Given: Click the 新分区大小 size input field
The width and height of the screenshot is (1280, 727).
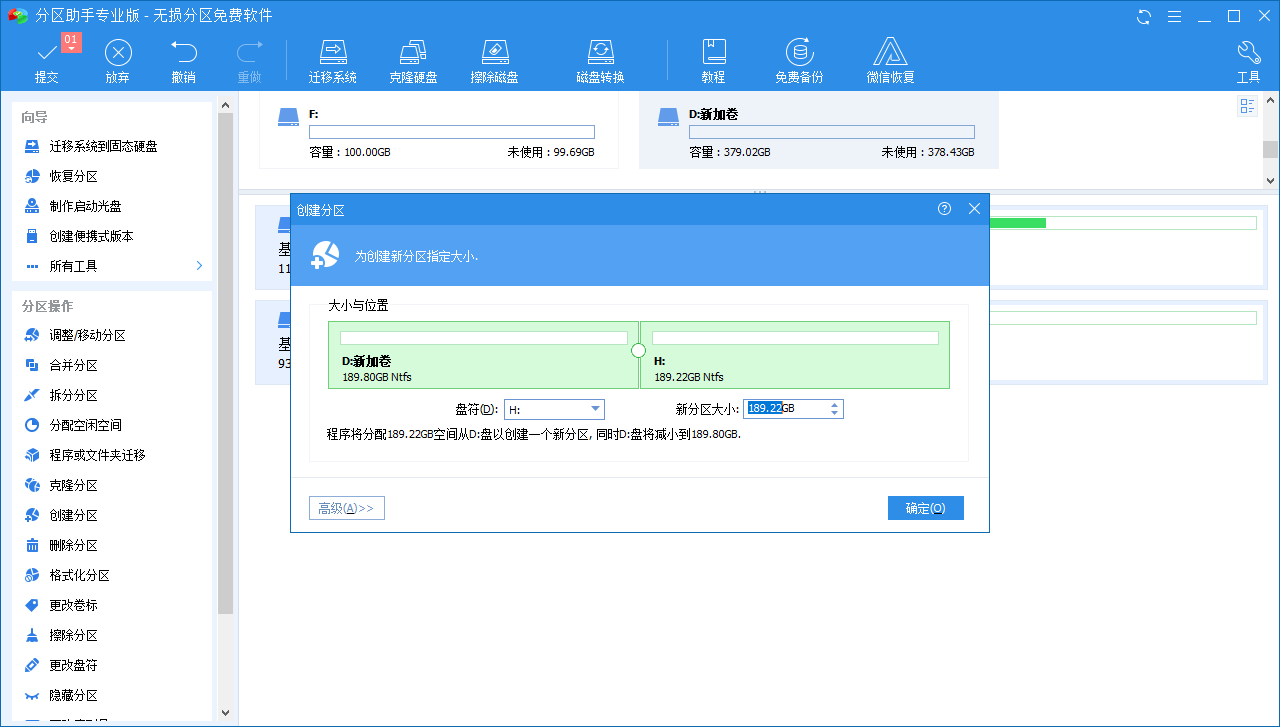Looking at the screenshot, I should 788,408.
